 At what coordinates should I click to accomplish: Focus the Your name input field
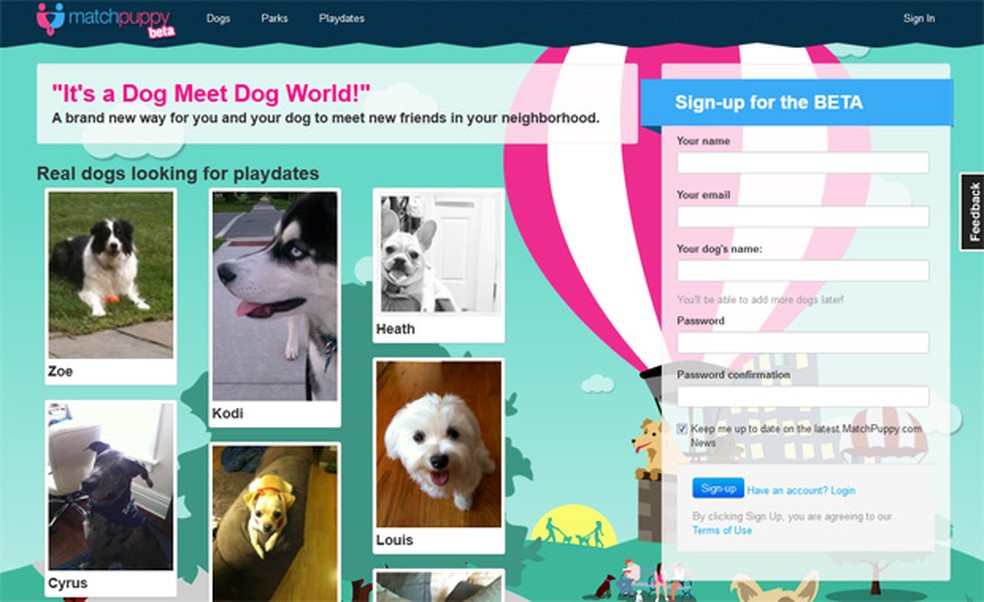pos(803,163)
